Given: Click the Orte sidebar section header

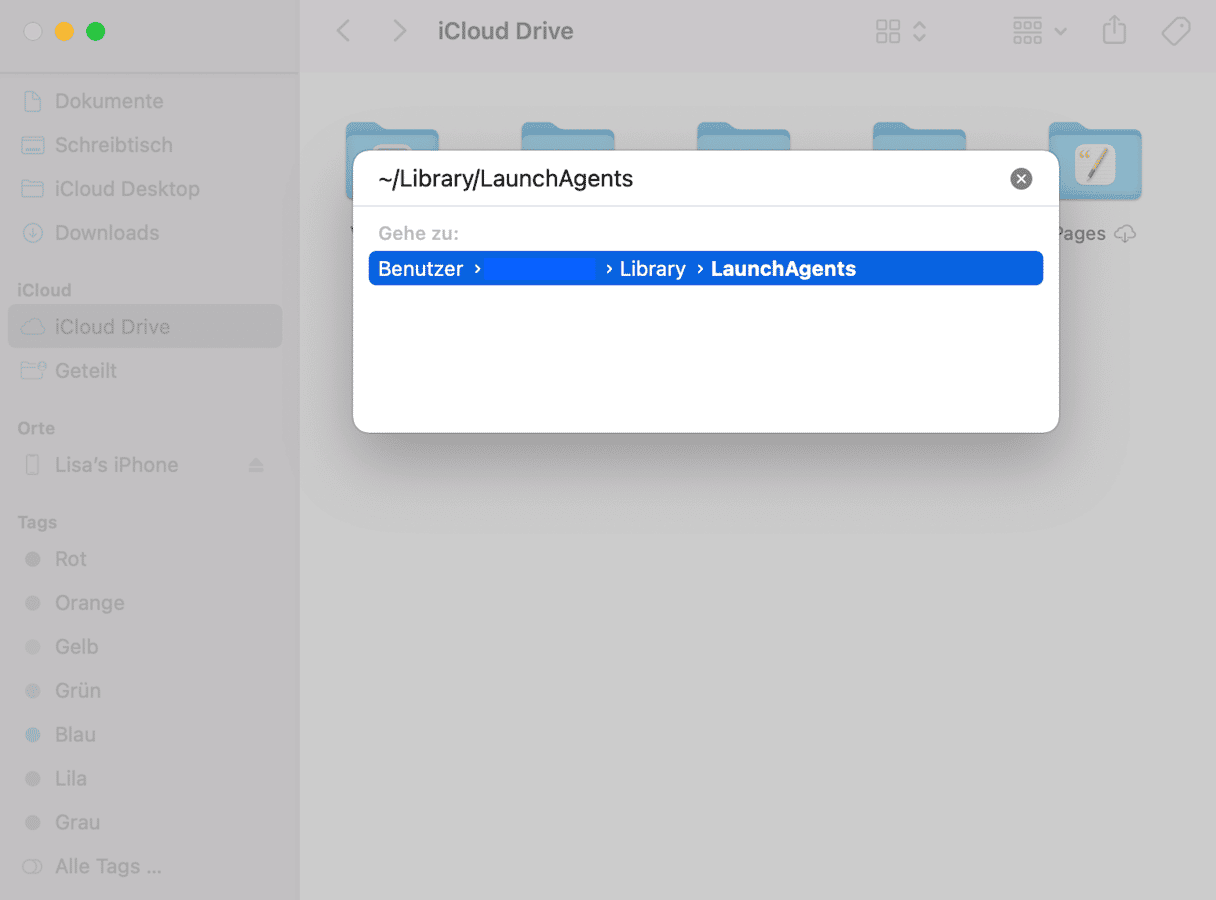Looking at the screenshot, I should (36, 428).
